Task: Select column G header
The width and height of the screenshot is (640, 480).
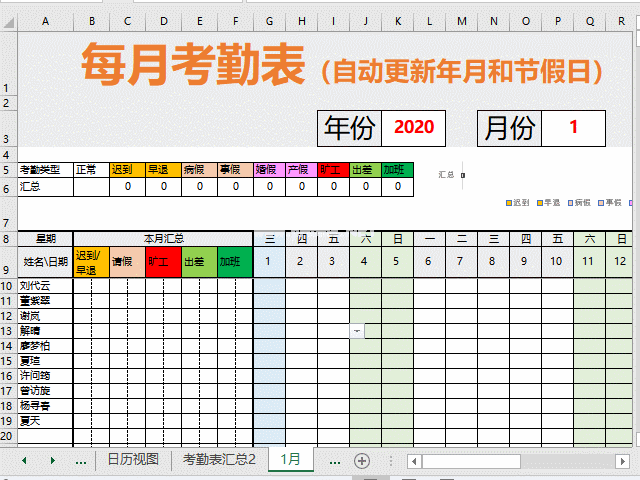Action: [269, 22]
